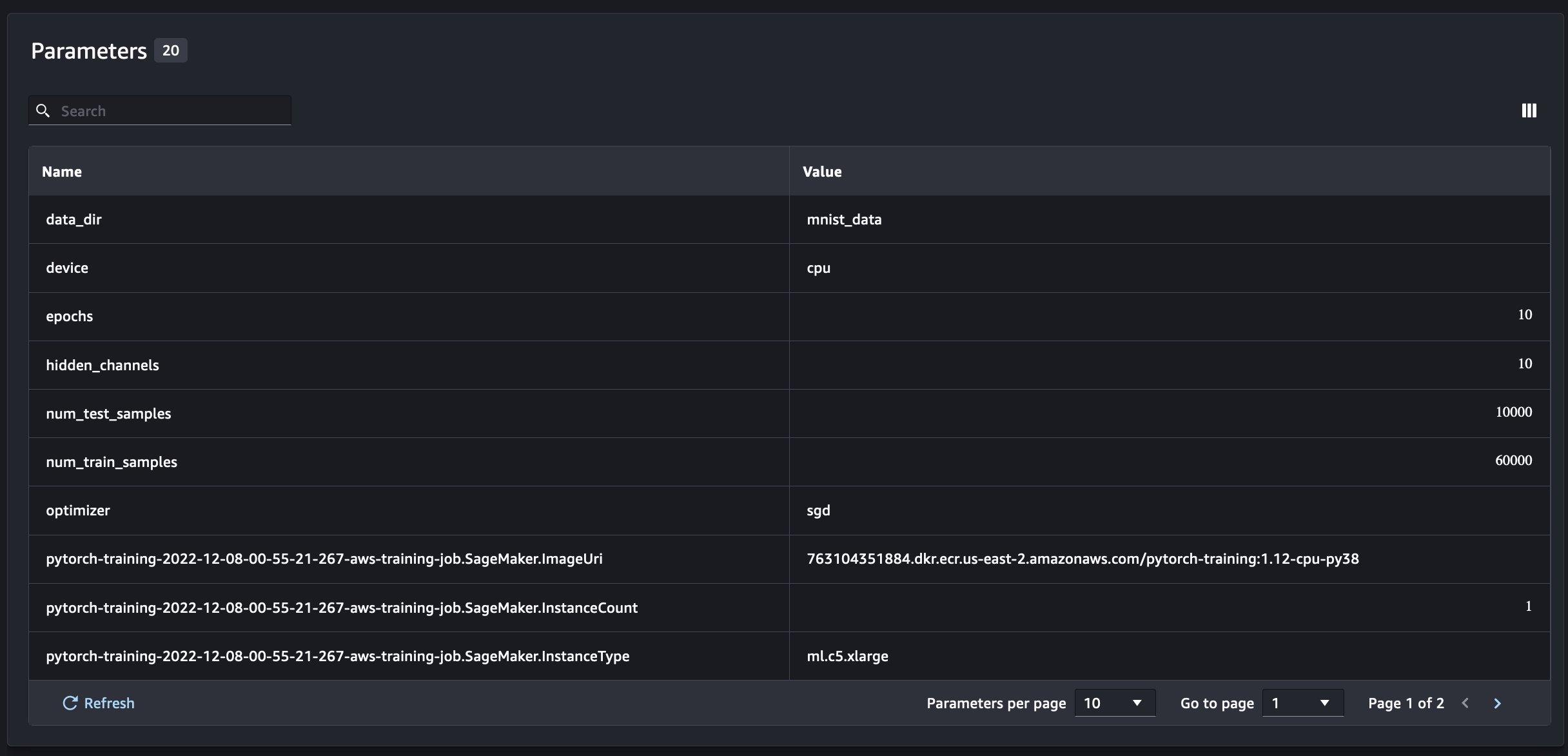Go to previous page chevron

click(x=1465, y=703)
